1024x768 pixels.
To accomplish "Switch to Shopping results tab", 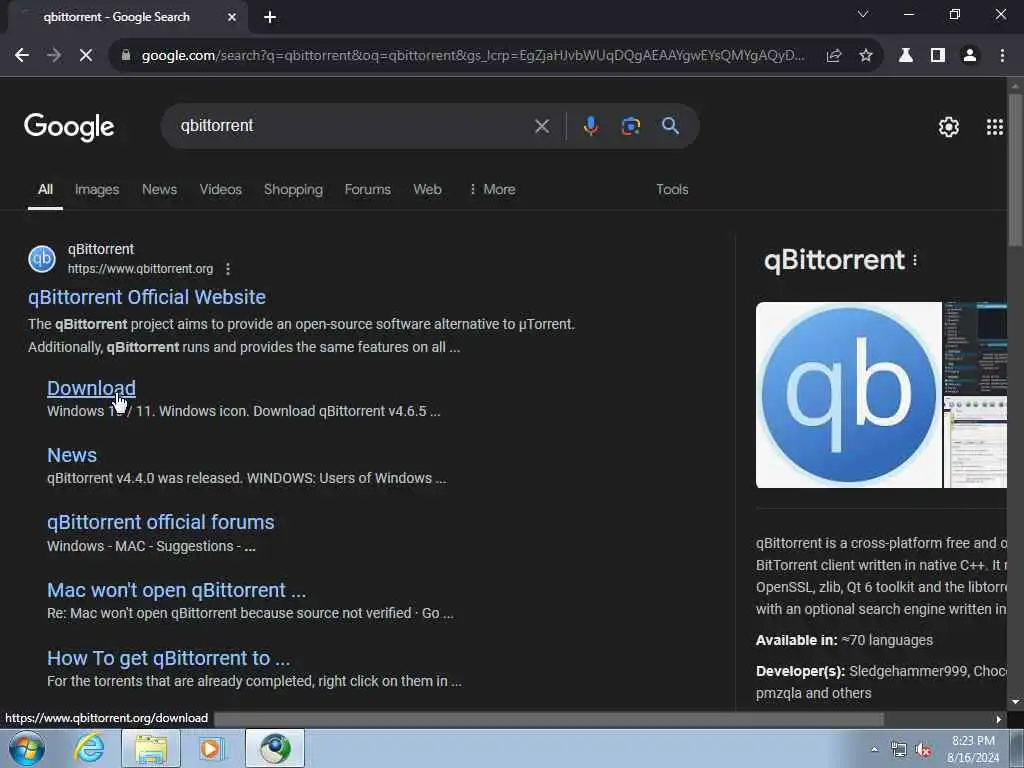I will tap(293, 189).
